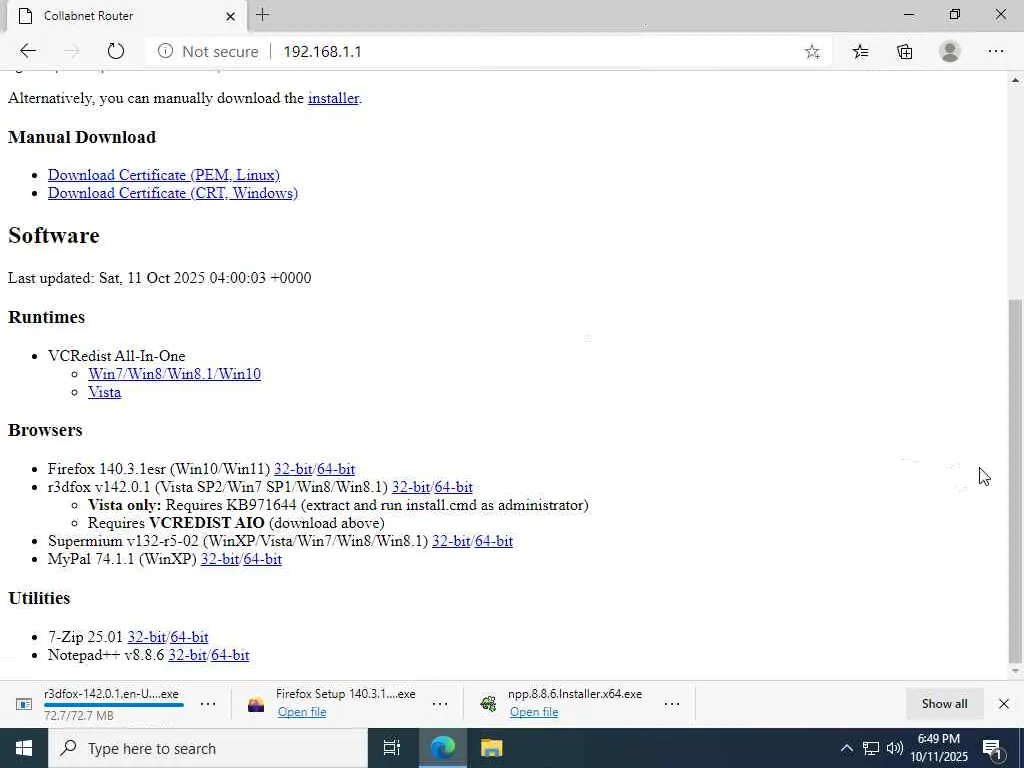The height and width of the screenshot is (768, 1024).
Task: Download 7-Zip 25.01 32-bit
Action: tap(146, 637)
